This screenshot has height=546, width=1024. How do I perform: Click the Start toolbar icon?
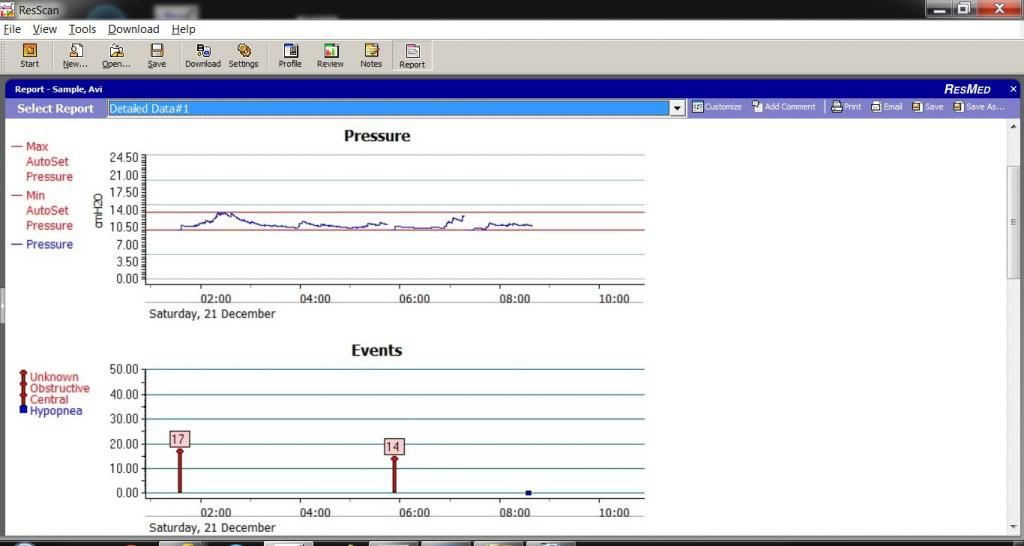(x=29, y=56)
